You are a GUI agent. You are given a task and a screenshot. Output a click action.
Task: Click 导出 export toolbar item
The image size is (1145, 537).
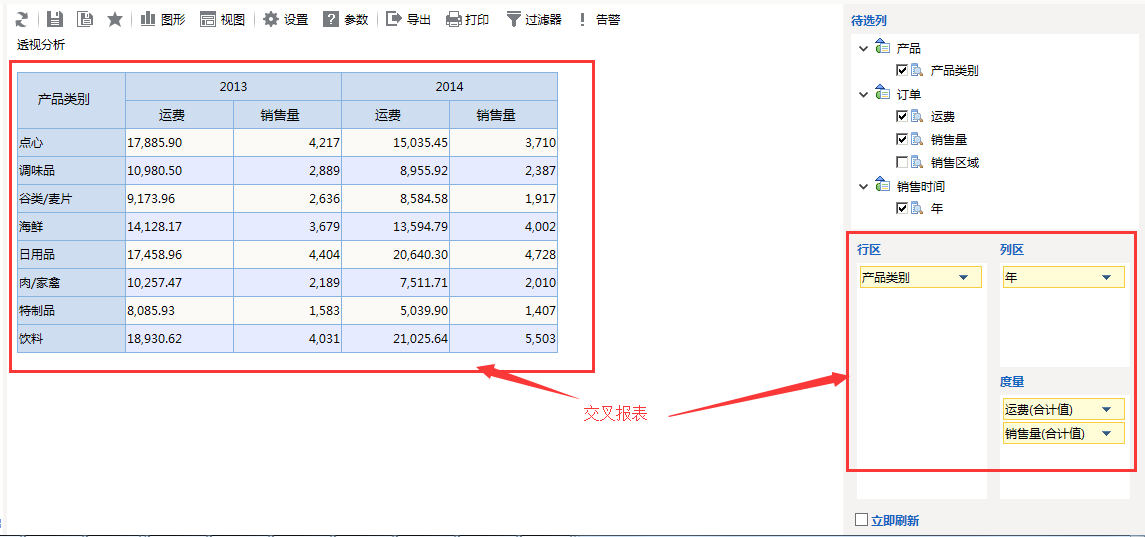(x=408, y=20)
